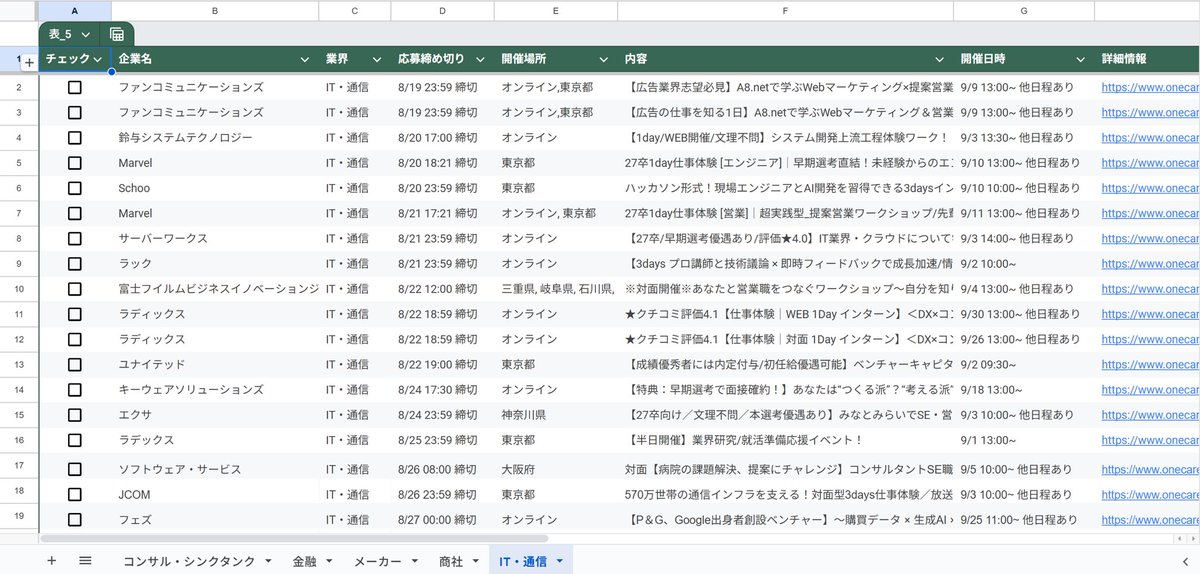Select the 9/2 10:00~ date cell
The width and height of the screenshot is (1200, 574).
pyautogui.click(x=1024, y=263)
